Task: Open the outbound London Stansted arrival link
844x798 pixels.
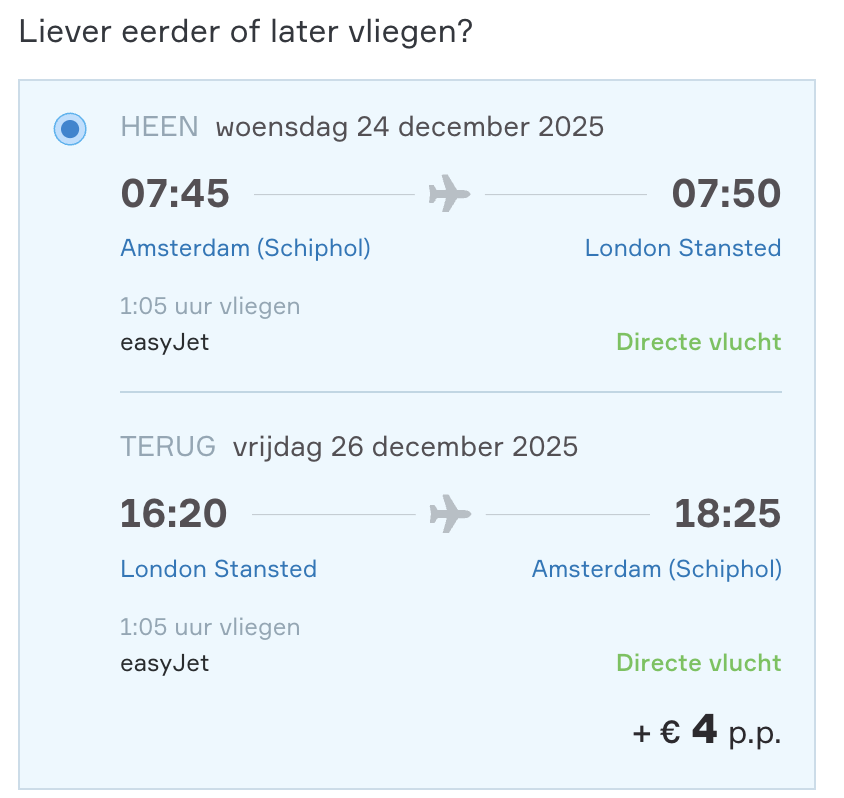Action: pos(683,248)
